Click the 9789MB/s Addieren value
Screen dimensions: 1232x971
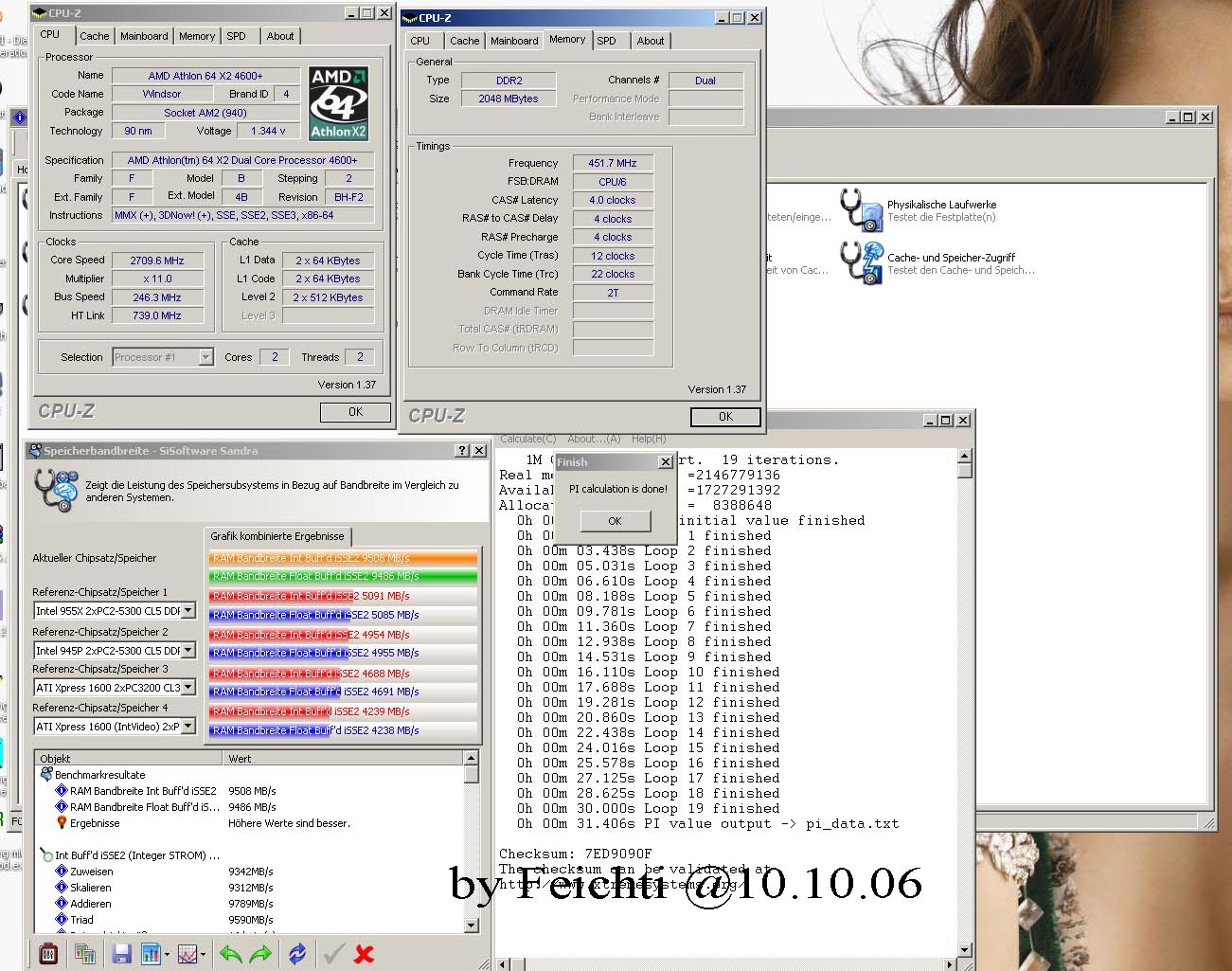[251, 904]
